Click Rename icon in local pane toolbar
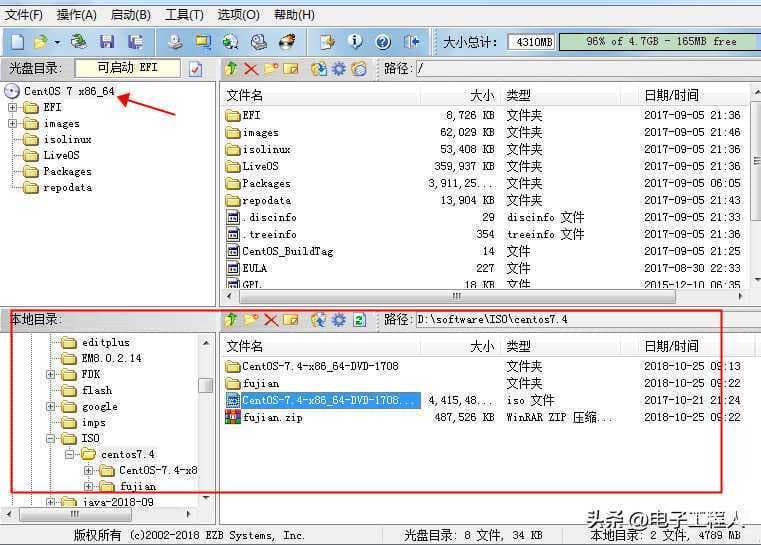 pos(290,320)
